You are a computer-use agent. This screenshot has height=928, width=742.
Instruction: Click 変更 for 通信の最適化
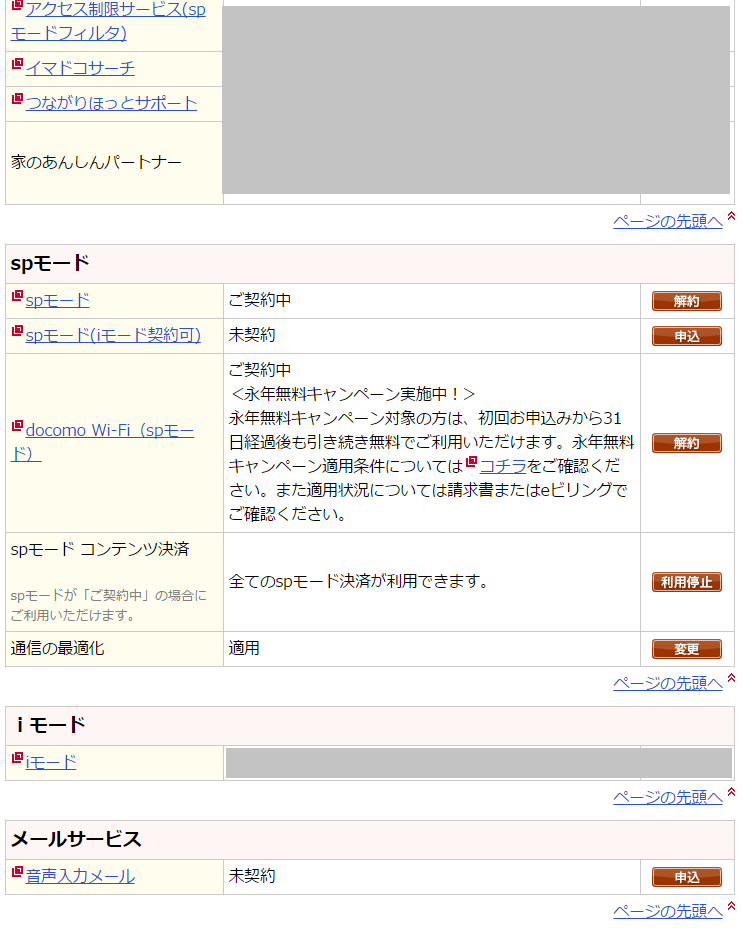[686, 649]
